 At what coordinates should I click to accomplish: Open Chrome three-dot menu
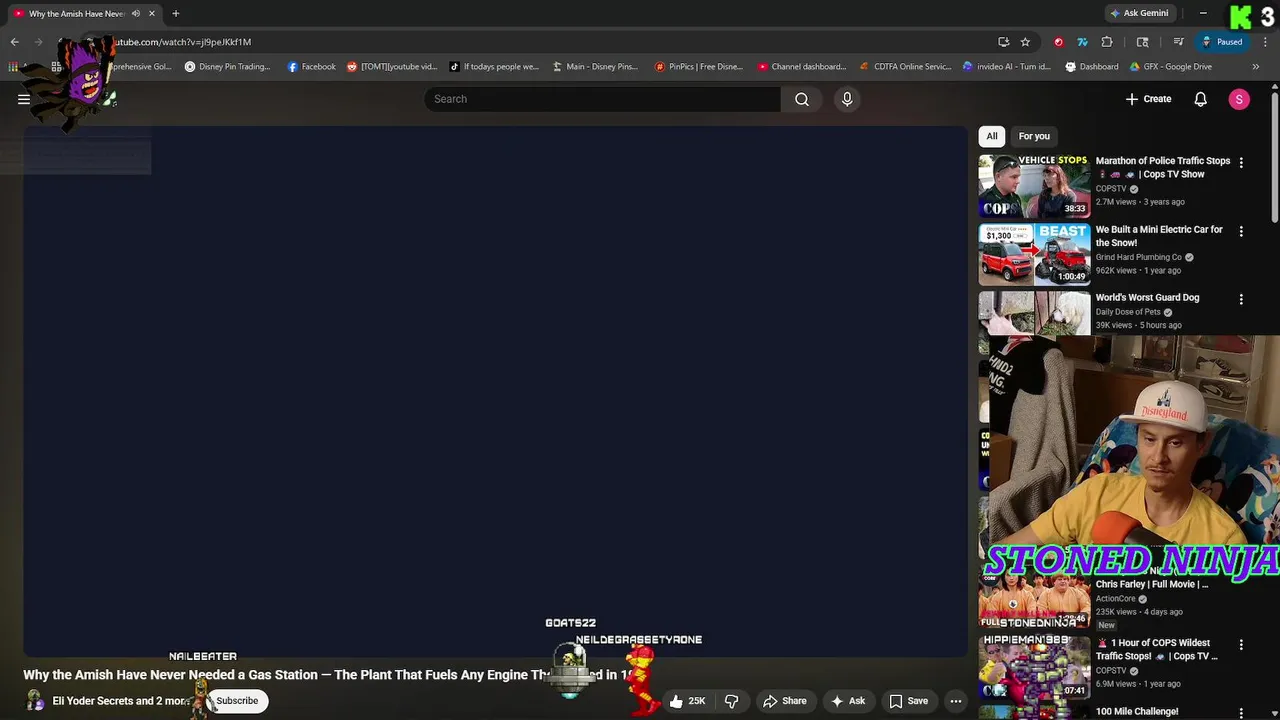(x=1266, y=42)
